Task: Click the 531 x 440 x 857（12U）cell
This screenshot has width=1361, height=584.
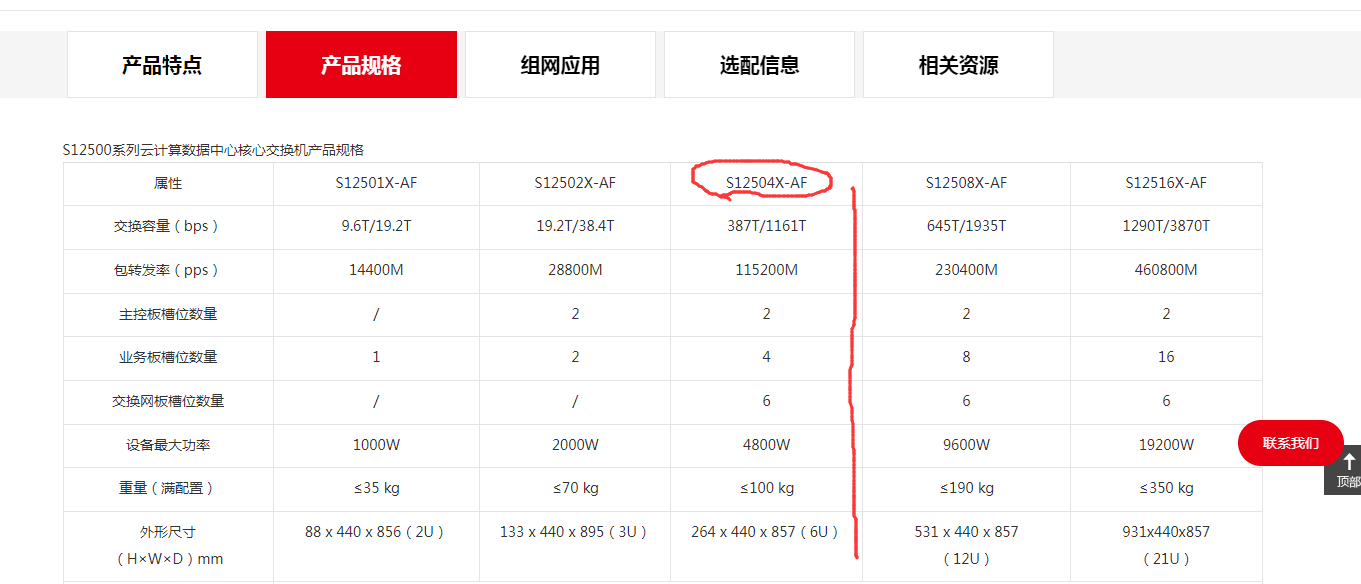Action: pyautogui.click(x=966, y=545)
